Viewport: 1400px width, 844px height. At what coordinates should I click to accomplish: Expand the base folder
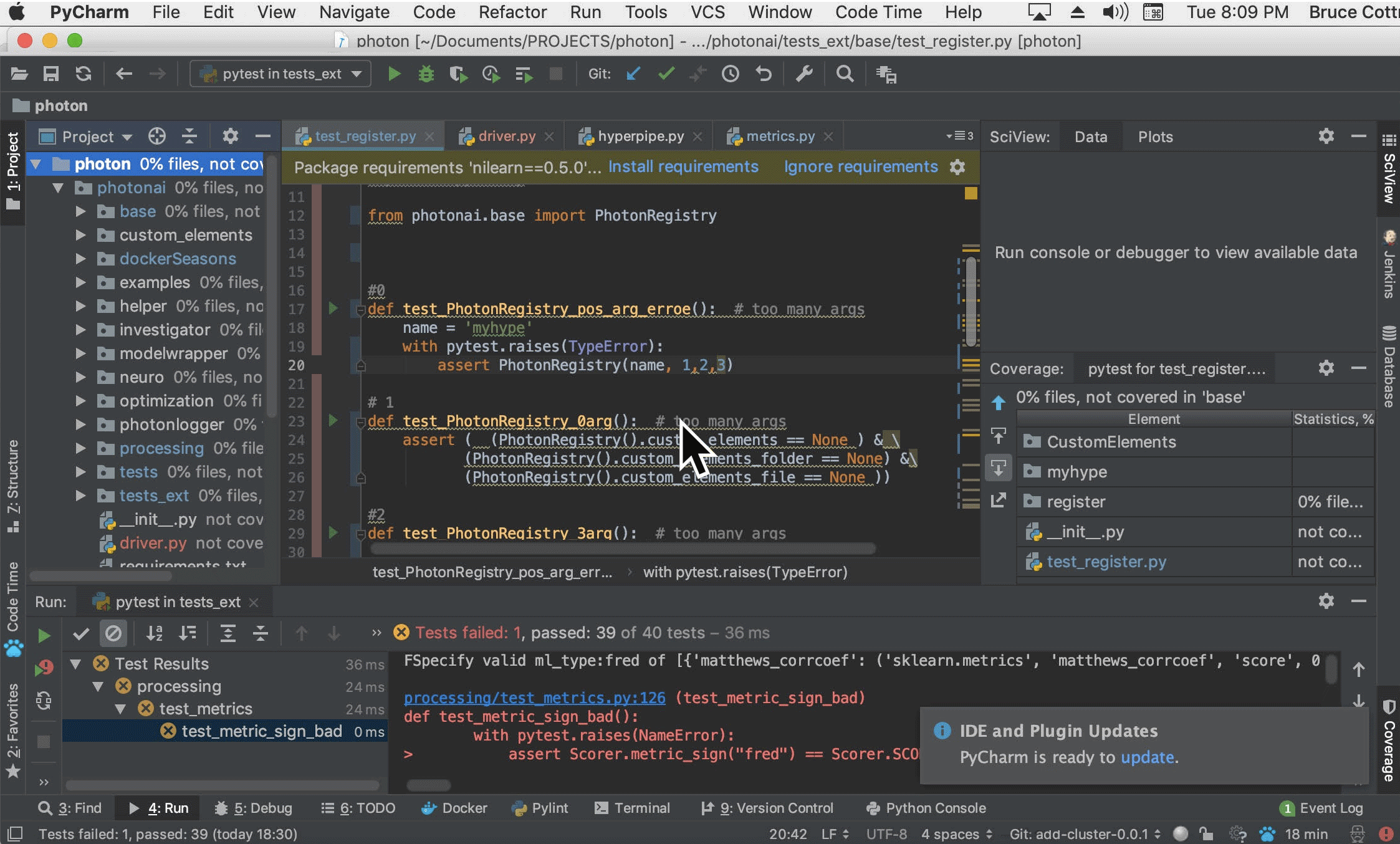pyautogui.click(x=80, y=211)
